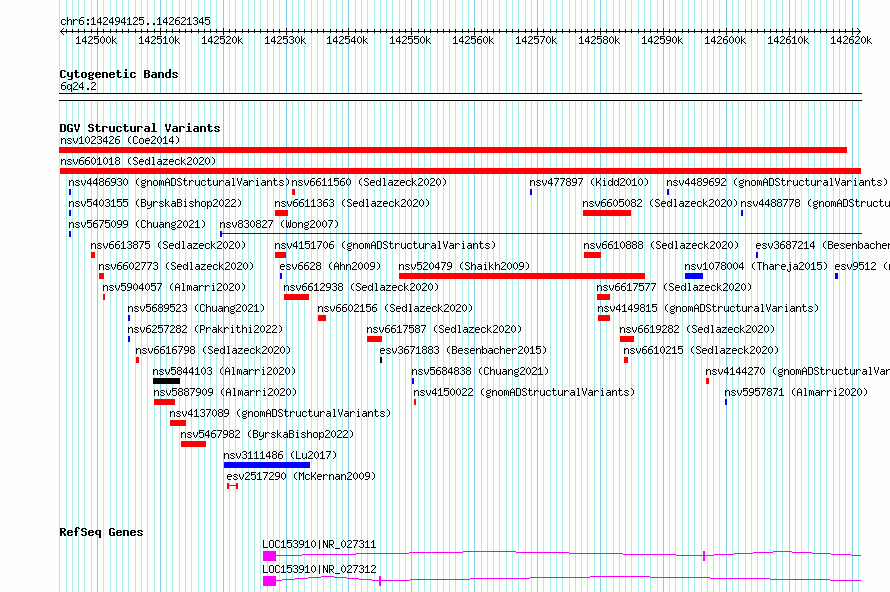This screenshot has height=592, width=890.
Task: Select the LOC153910|NR_027312 gene label
Action: tap(319, 569)
